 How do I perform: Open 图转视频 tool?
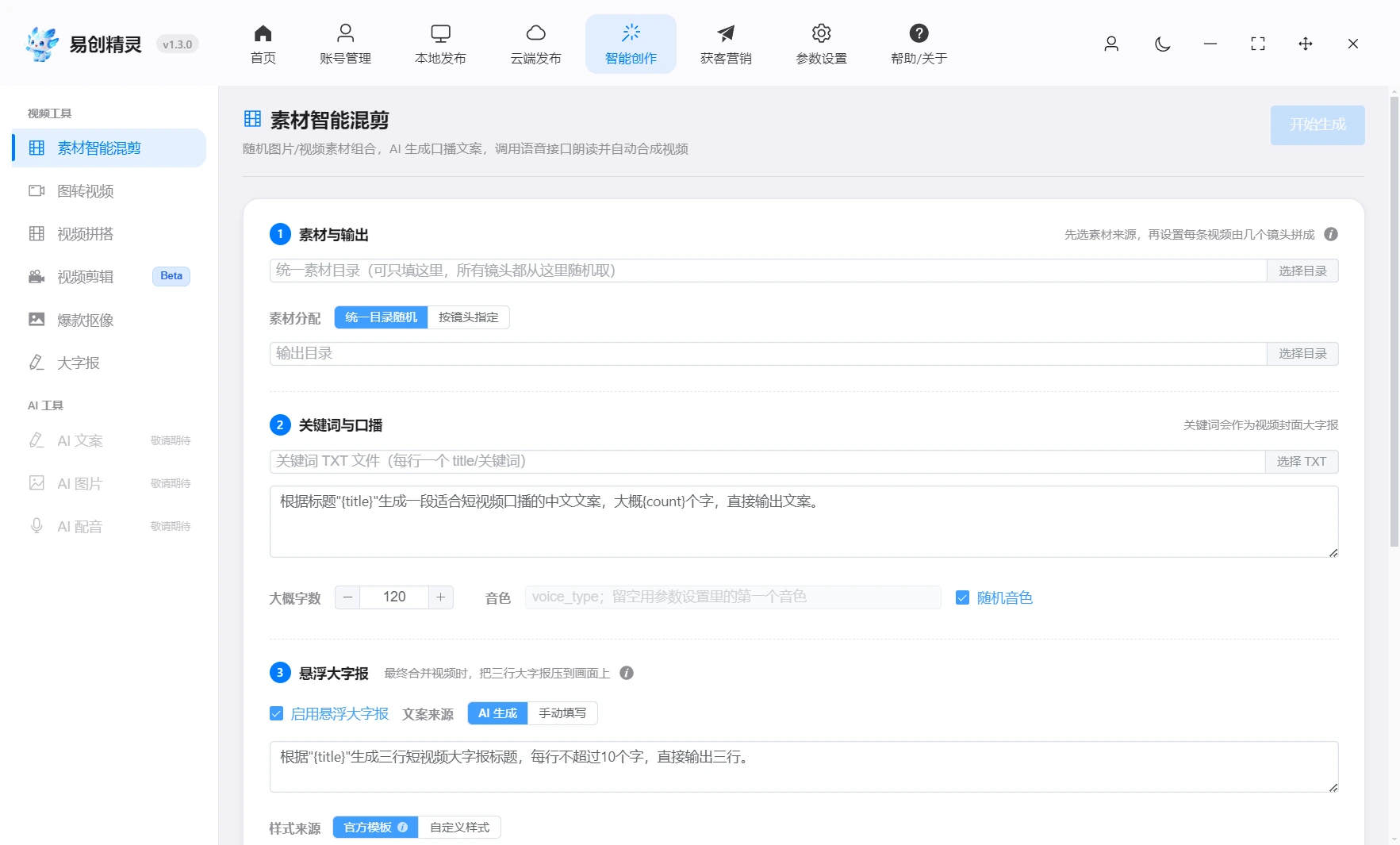click(109, 190)
